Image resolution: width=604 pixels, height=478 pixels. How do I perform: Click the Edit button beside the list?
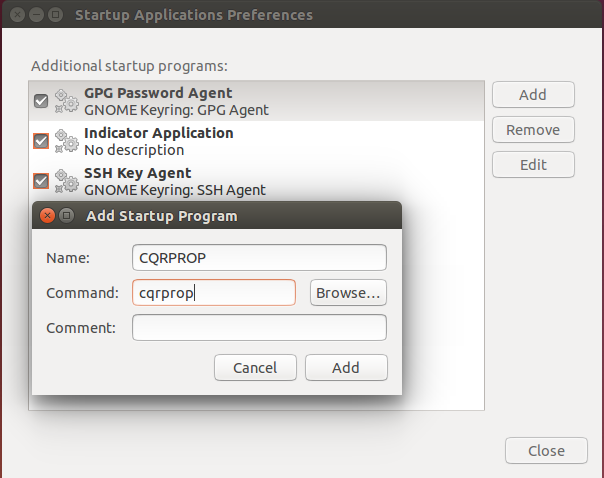pos(533,165)
